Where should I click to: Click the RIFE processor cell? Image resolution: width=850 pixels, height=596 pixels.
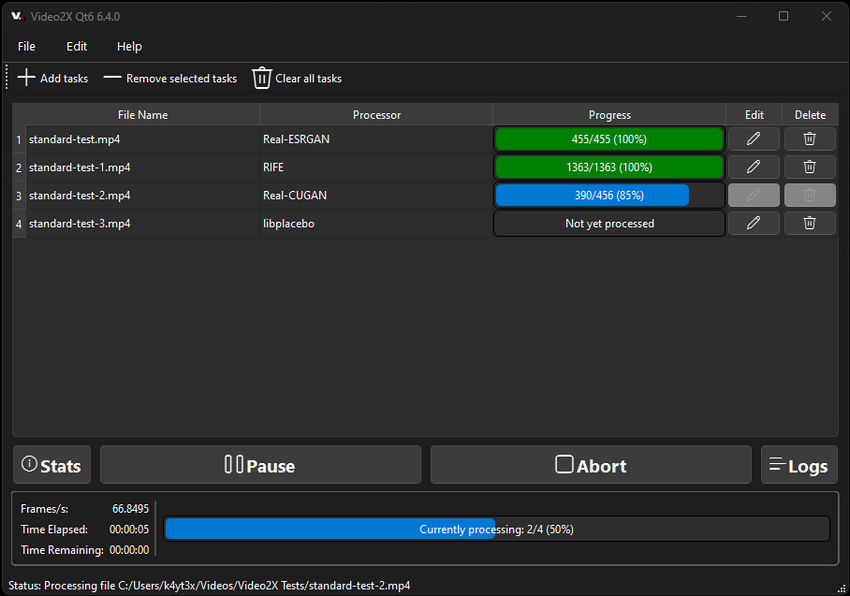[x=376, y=168]
